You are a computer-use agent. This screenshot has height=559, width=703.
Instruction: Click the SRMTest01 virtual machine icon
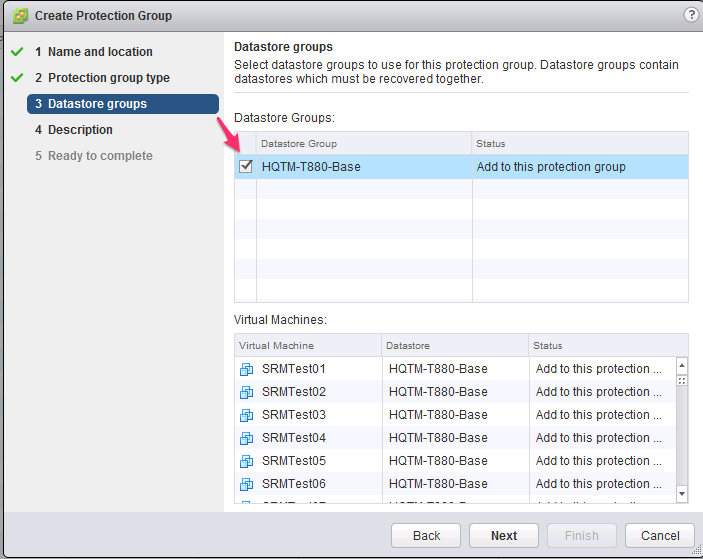247,369
